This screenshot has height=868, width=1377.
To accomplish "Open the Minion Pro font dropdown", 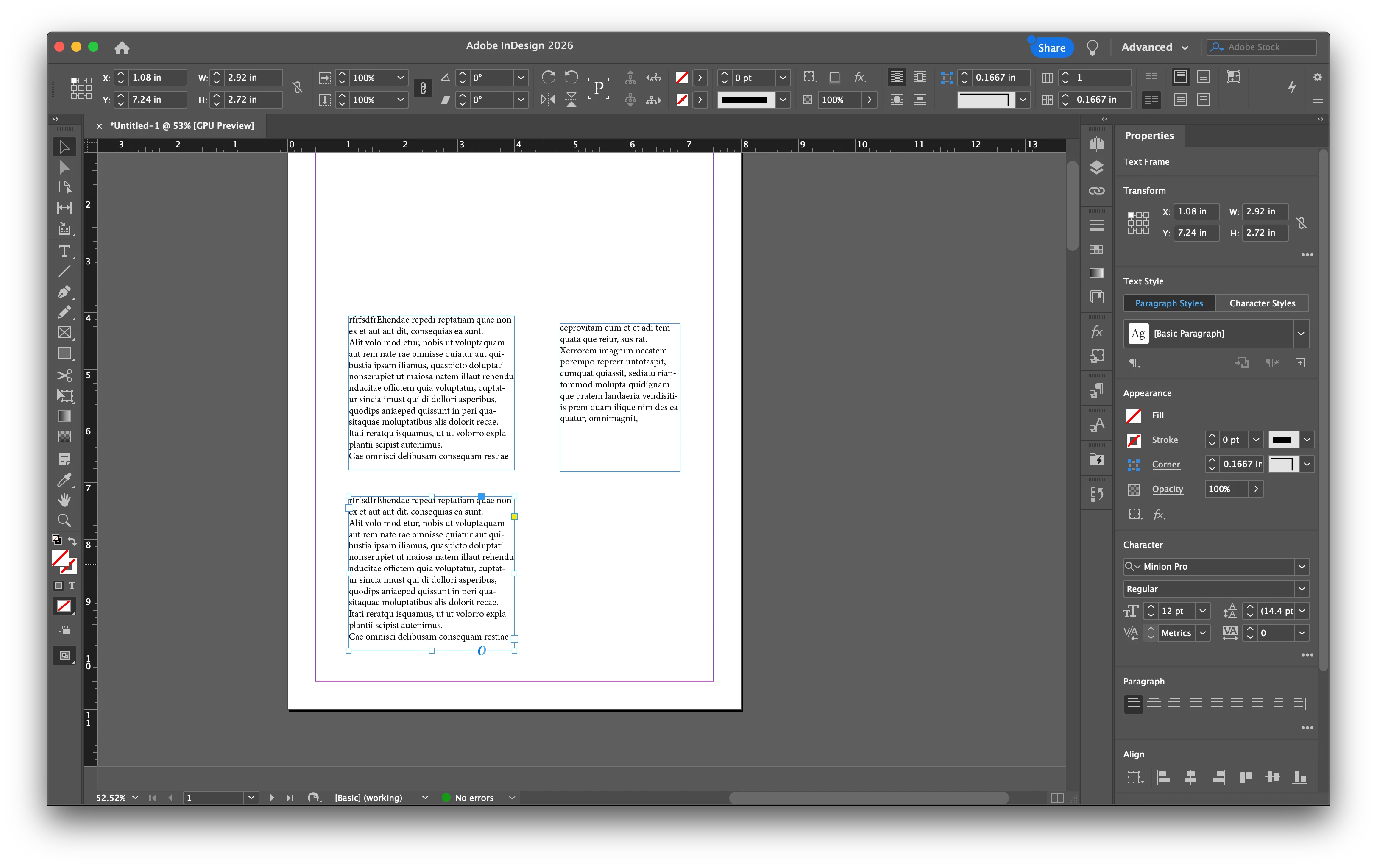I will pos(1302,566).
